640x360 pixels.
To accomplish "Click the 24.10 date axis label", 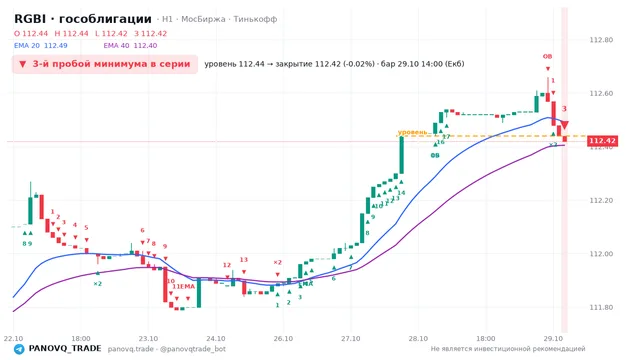I will click(x=216, y=339).
